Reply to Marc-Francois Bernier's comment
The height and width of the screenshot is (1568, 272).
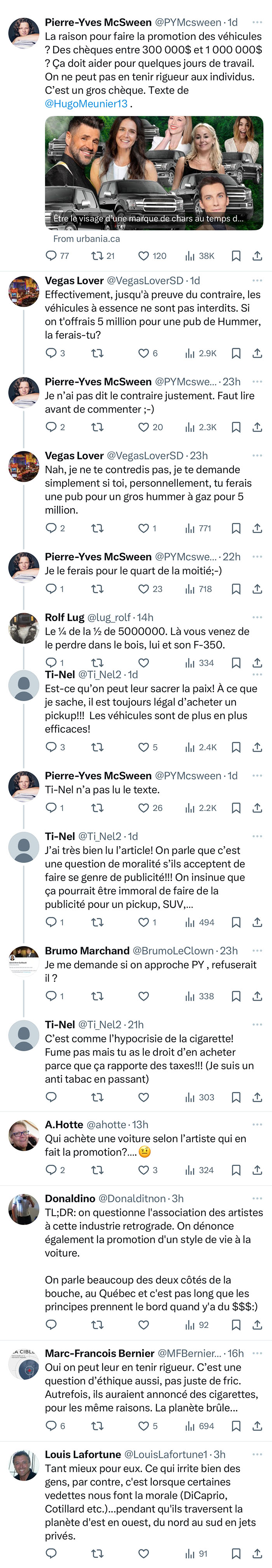[x=55, y=1425]
